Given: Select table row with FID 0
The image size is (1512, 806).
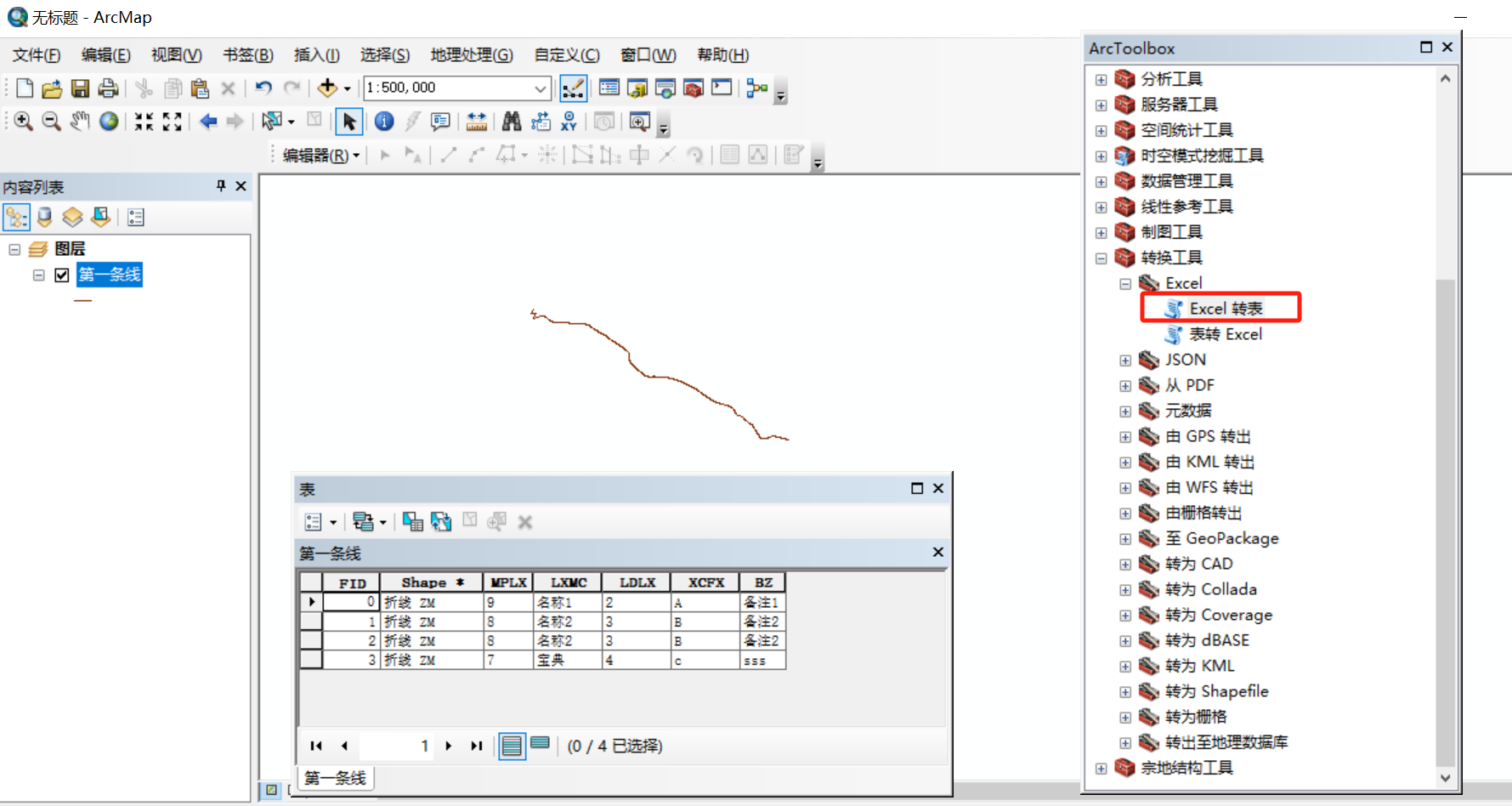Looking at the screenshot, I should tap(311, 602).
